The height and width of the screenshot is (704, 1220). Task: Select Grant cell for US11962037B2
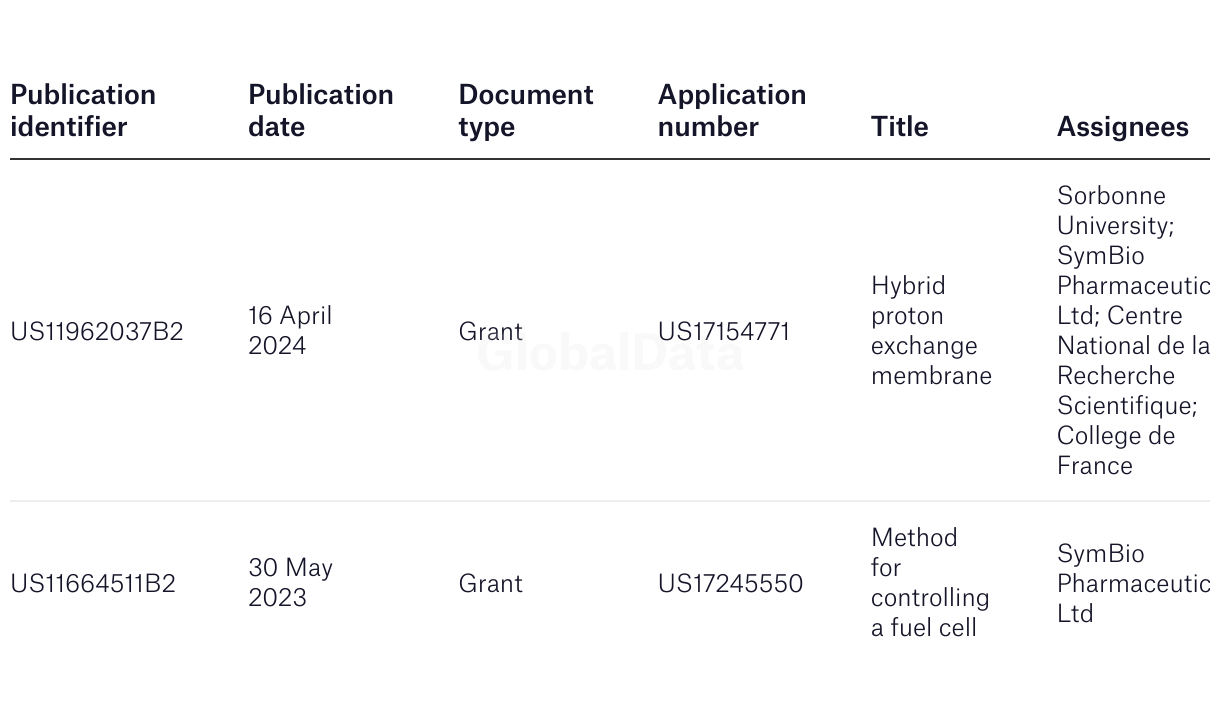click(x=490, y=331)
